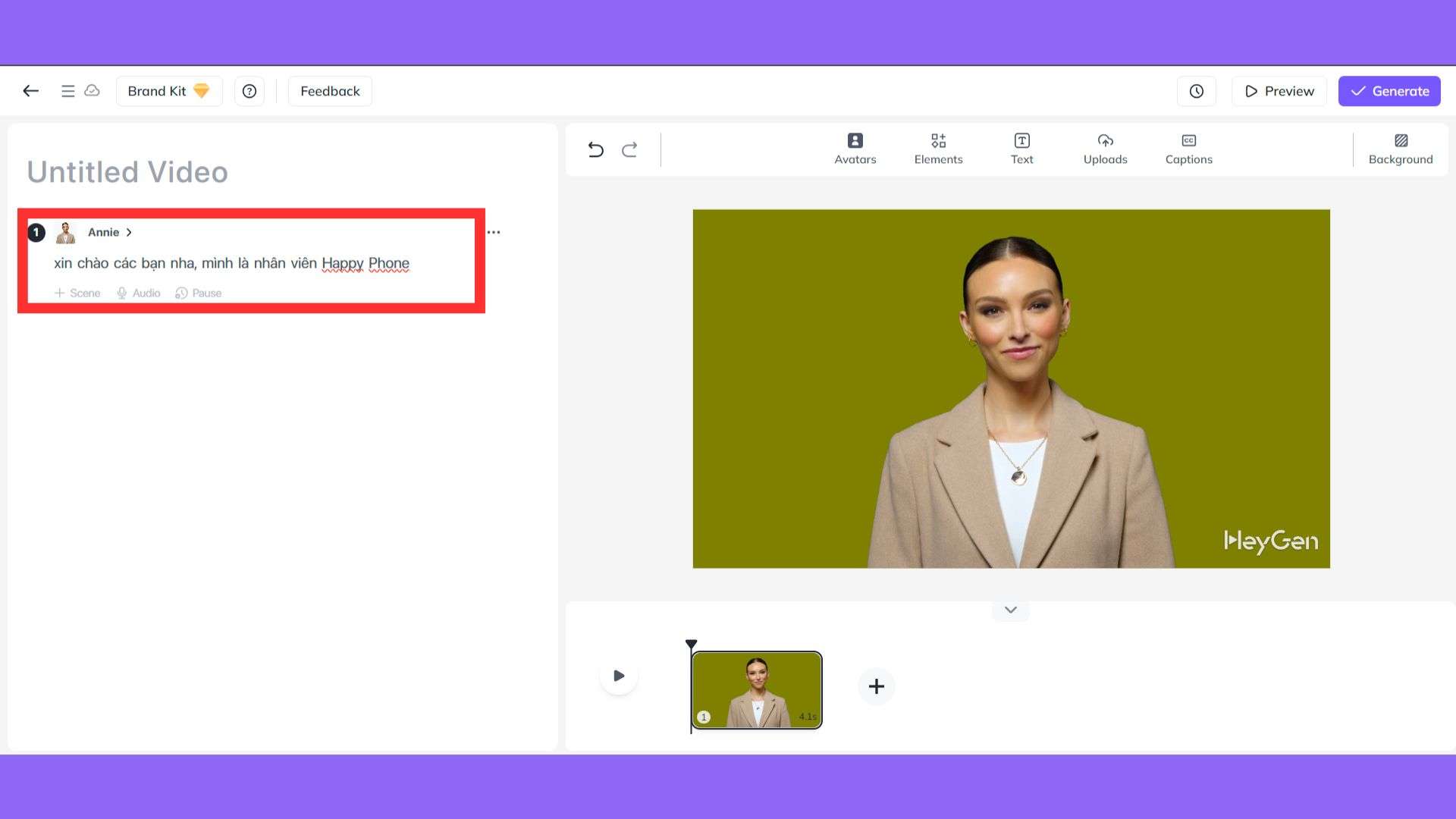Viewport: 1456px width, 819px height.
Task: Play the timeline video
Action: pyautogui.click(x=619, y=675)
